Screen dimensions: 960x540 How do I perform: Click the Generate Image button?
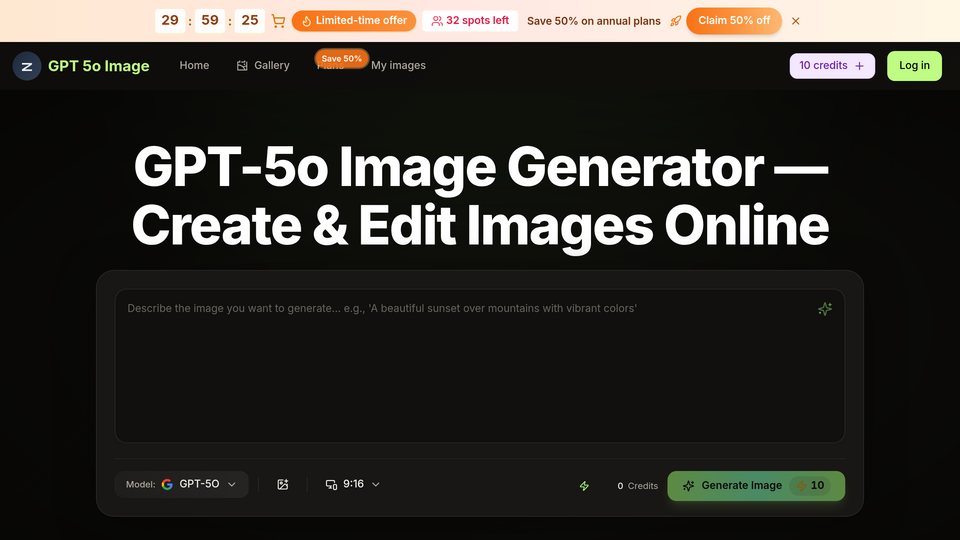pyautogui.click(x=756, y=486)
